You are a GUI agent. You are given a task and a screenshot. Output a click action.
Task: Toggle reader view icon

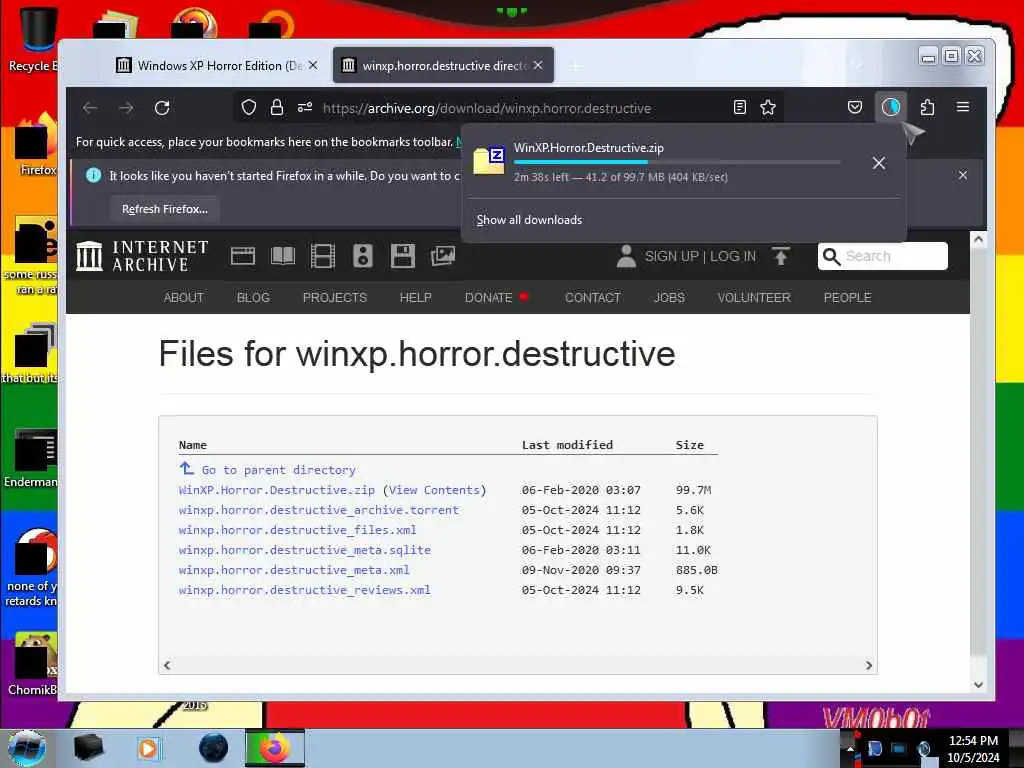[x=739, y=107]
